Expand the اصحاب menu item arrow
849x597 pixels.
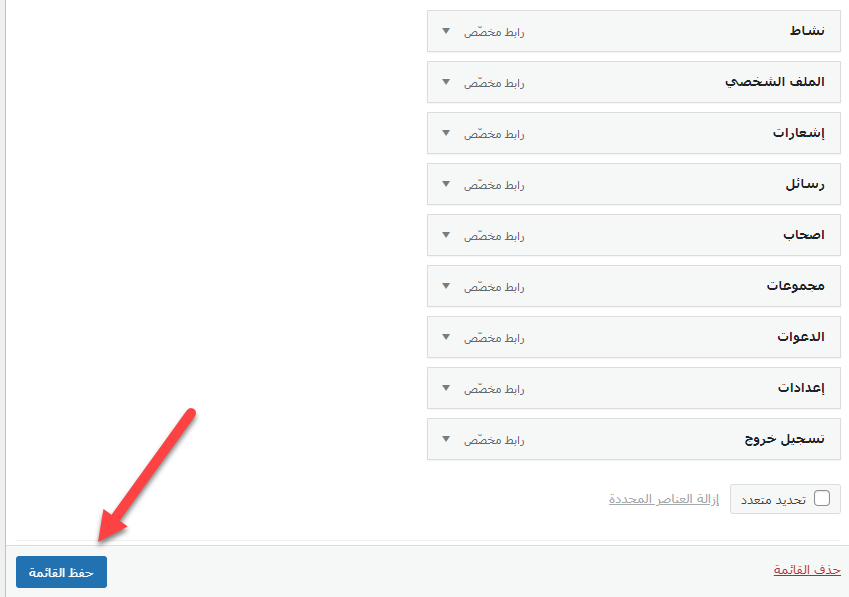click(446, 235)
